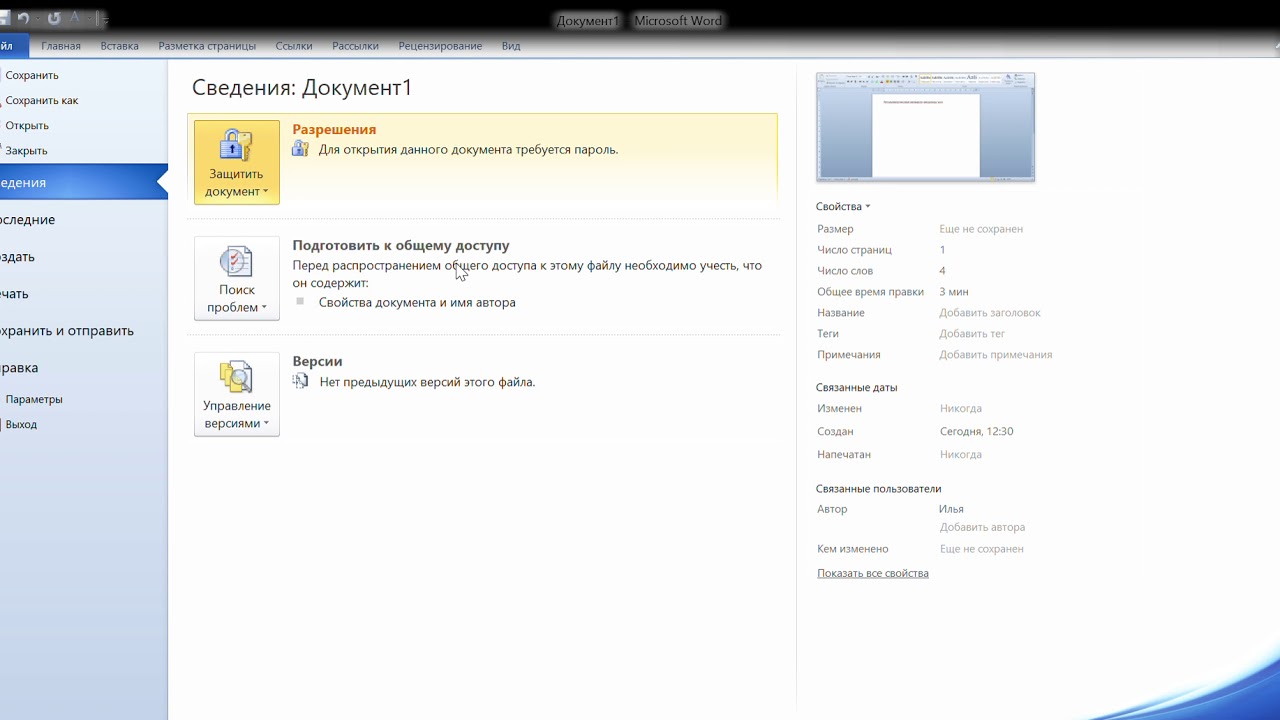Click the letter A icon in the title bar
This screenshot has height=720, width=1280.
click(75, 18)
